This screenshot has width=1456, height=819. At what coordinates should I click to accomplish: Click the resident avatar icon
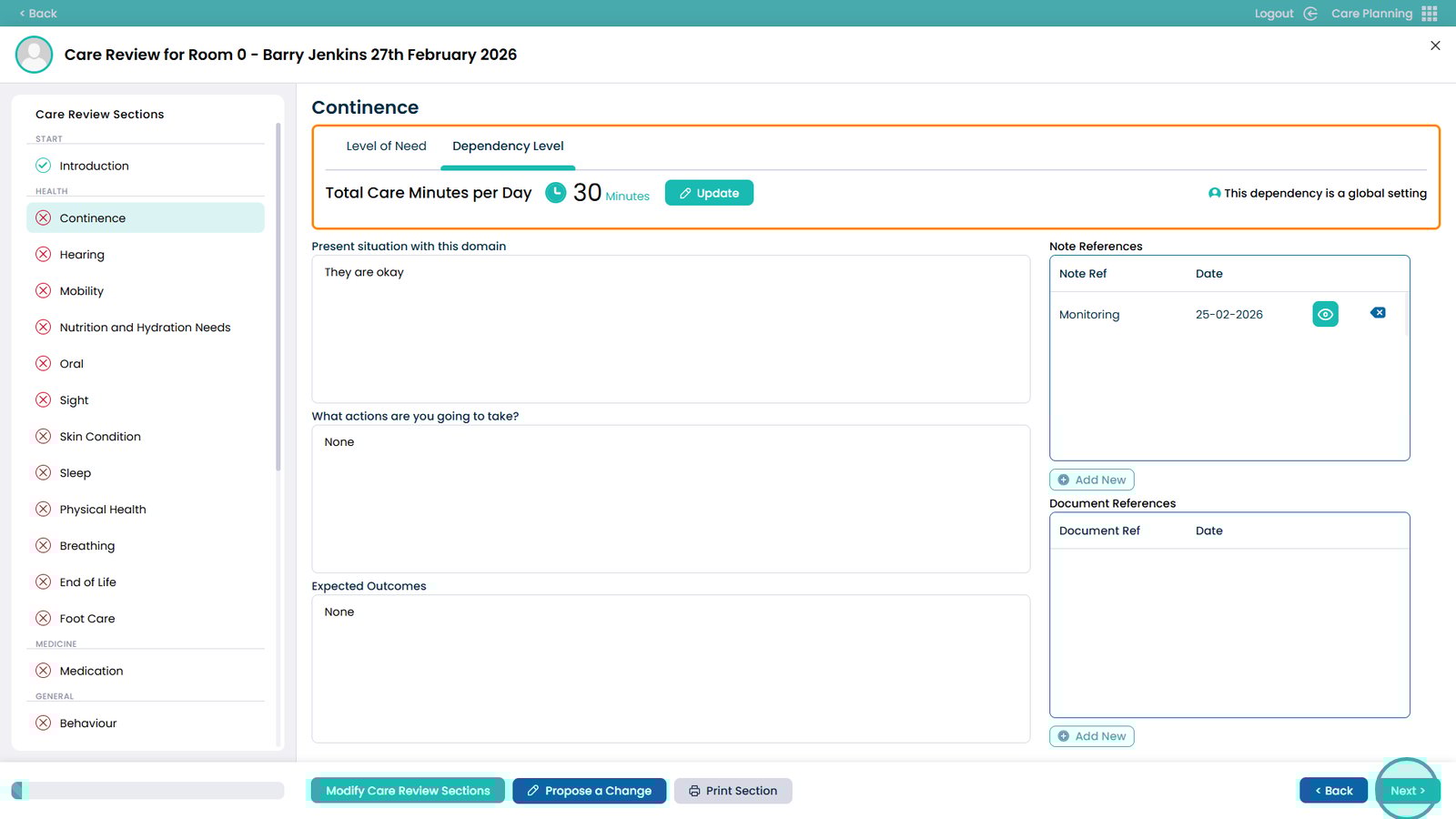click(34, 55)
